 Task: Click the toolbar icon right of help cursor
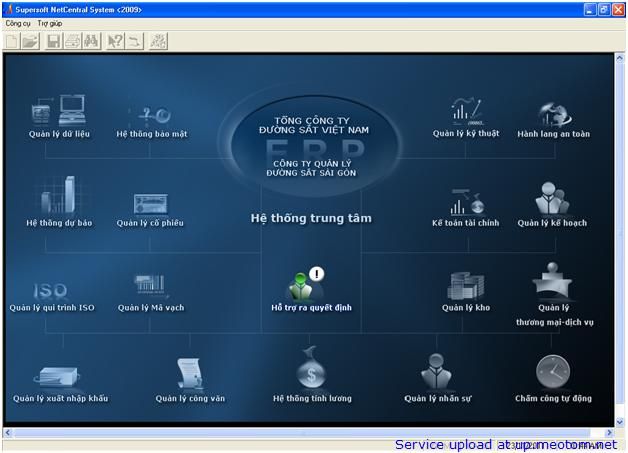135,41
